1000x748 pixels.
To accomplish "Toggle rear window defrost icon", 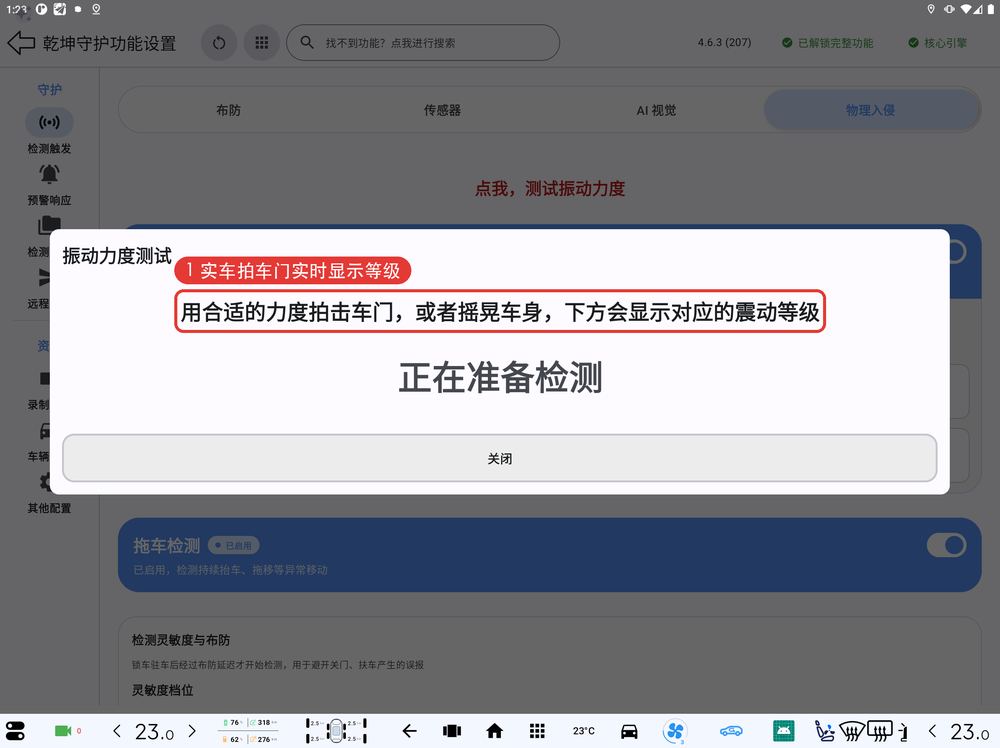I will point(879,731).
